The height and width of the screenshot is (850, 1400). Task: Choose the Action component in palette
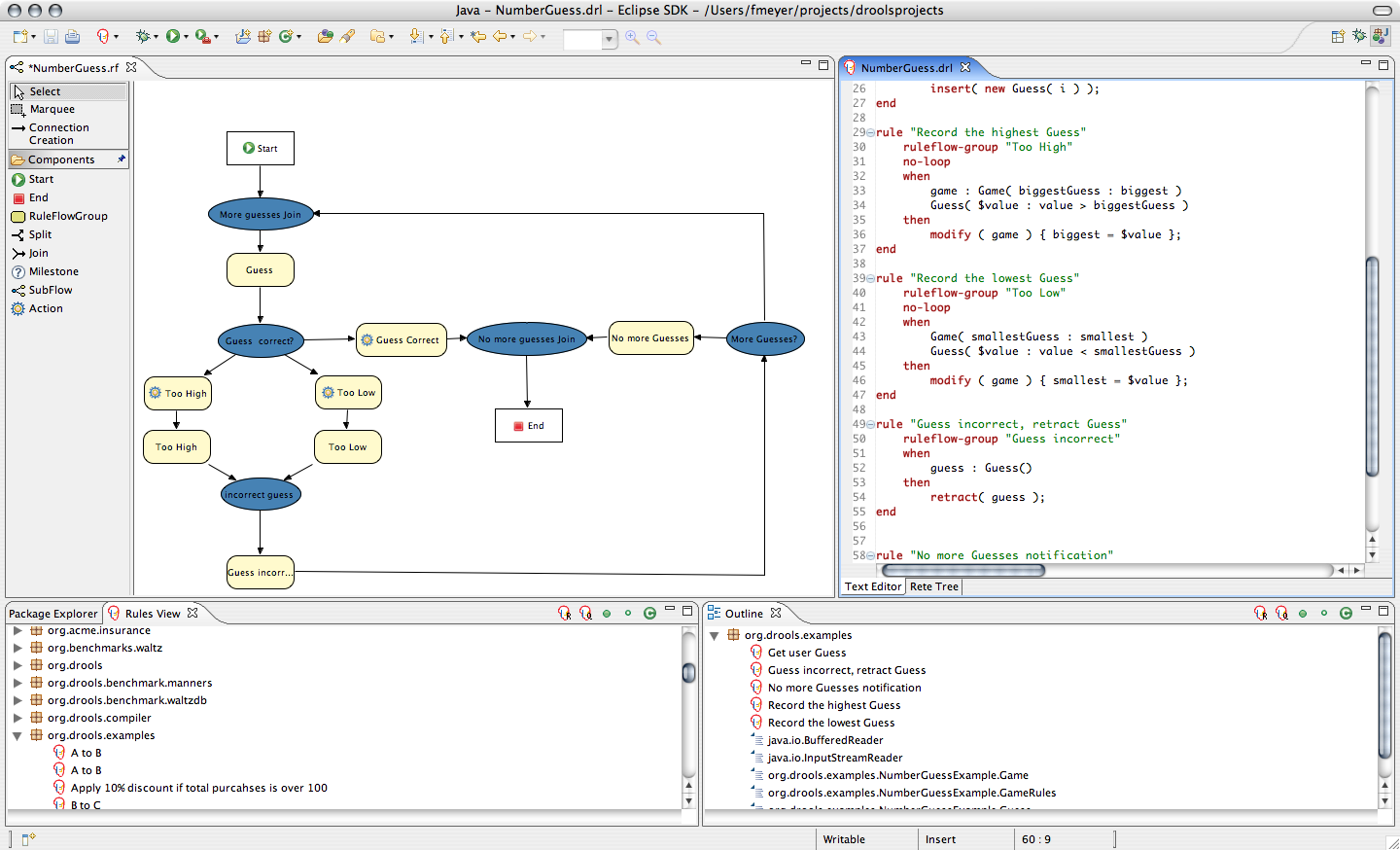45,308
